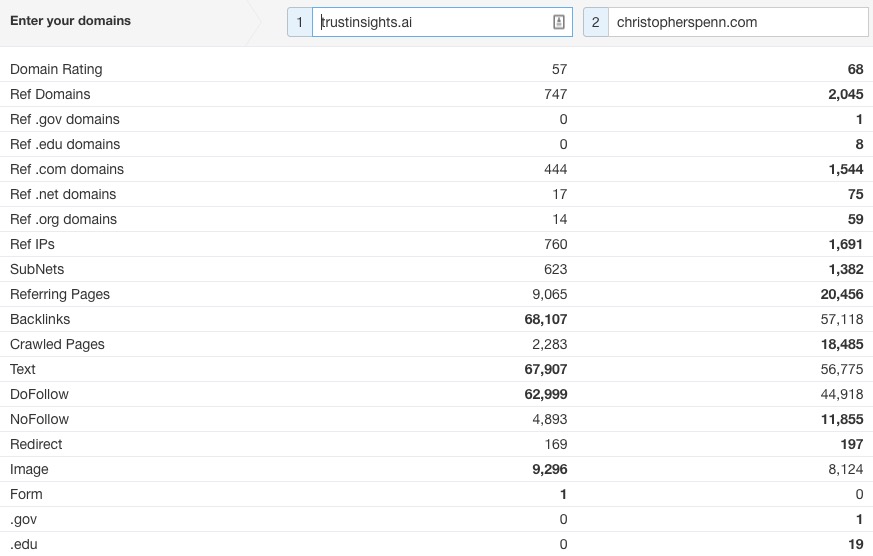Click the 'Form' row label

click(26, 495)
